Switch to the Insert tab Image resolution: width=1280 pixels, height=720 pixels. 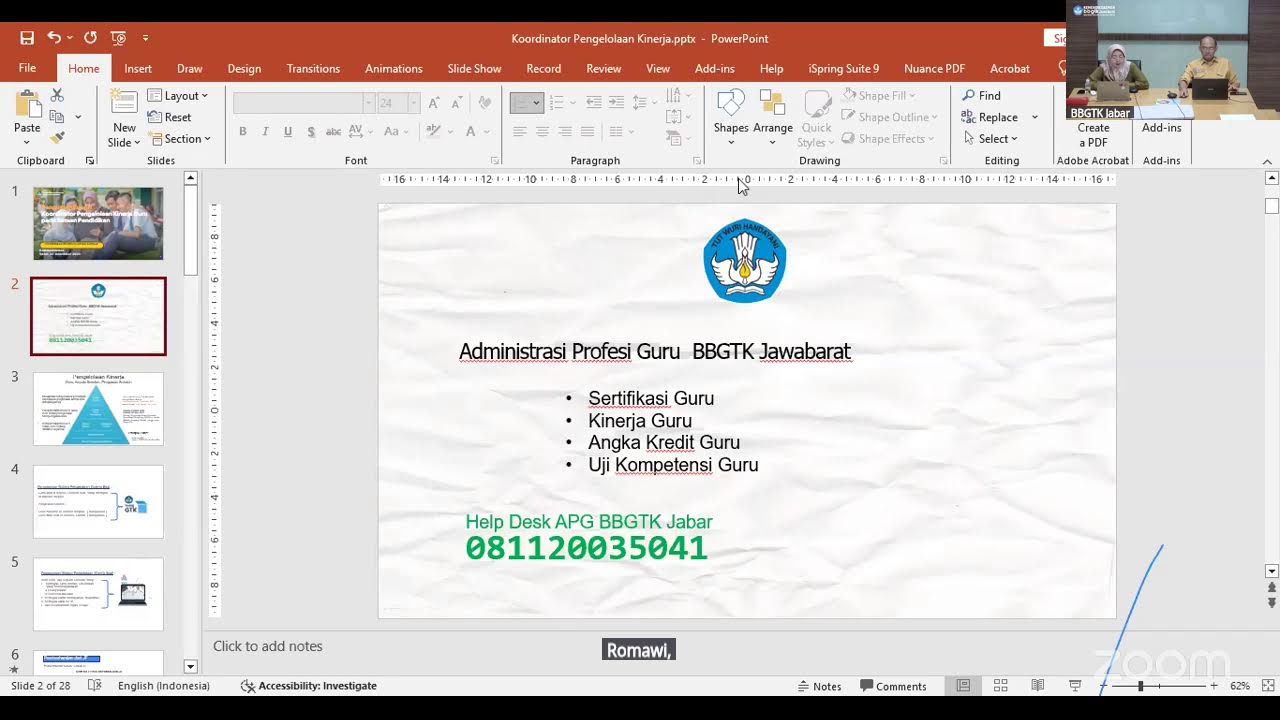[138, 68]
